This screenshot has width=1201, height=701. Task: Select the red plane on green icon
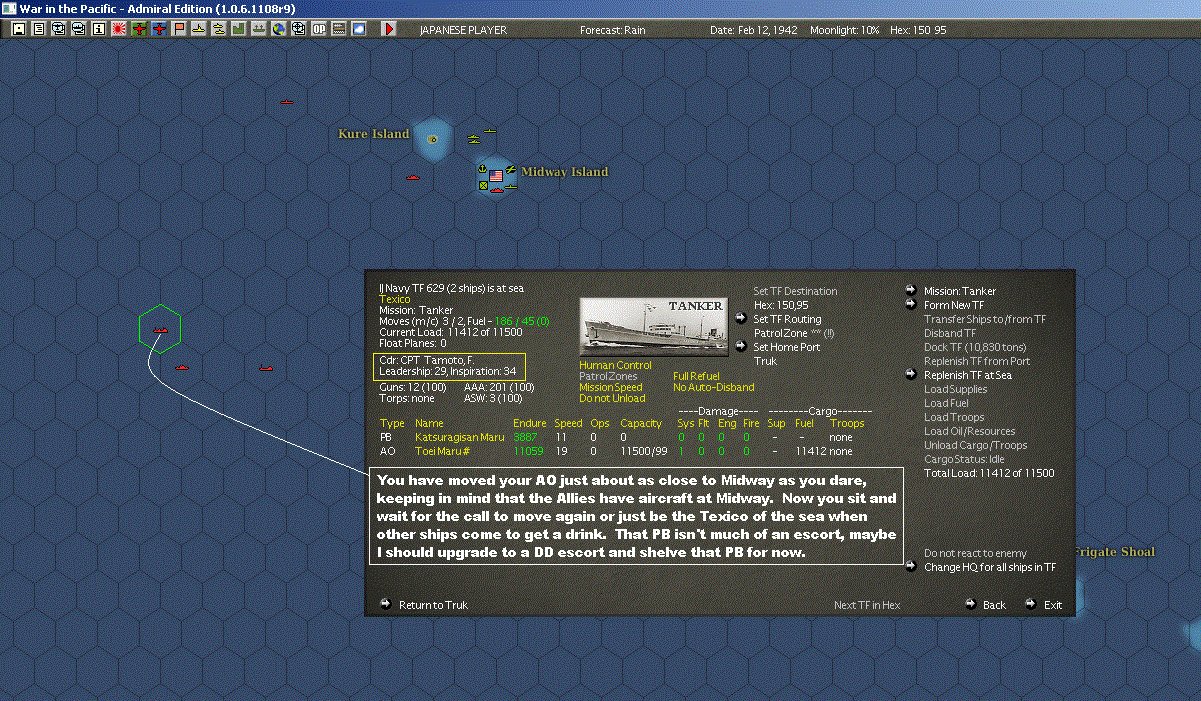[x=139, y=29]
